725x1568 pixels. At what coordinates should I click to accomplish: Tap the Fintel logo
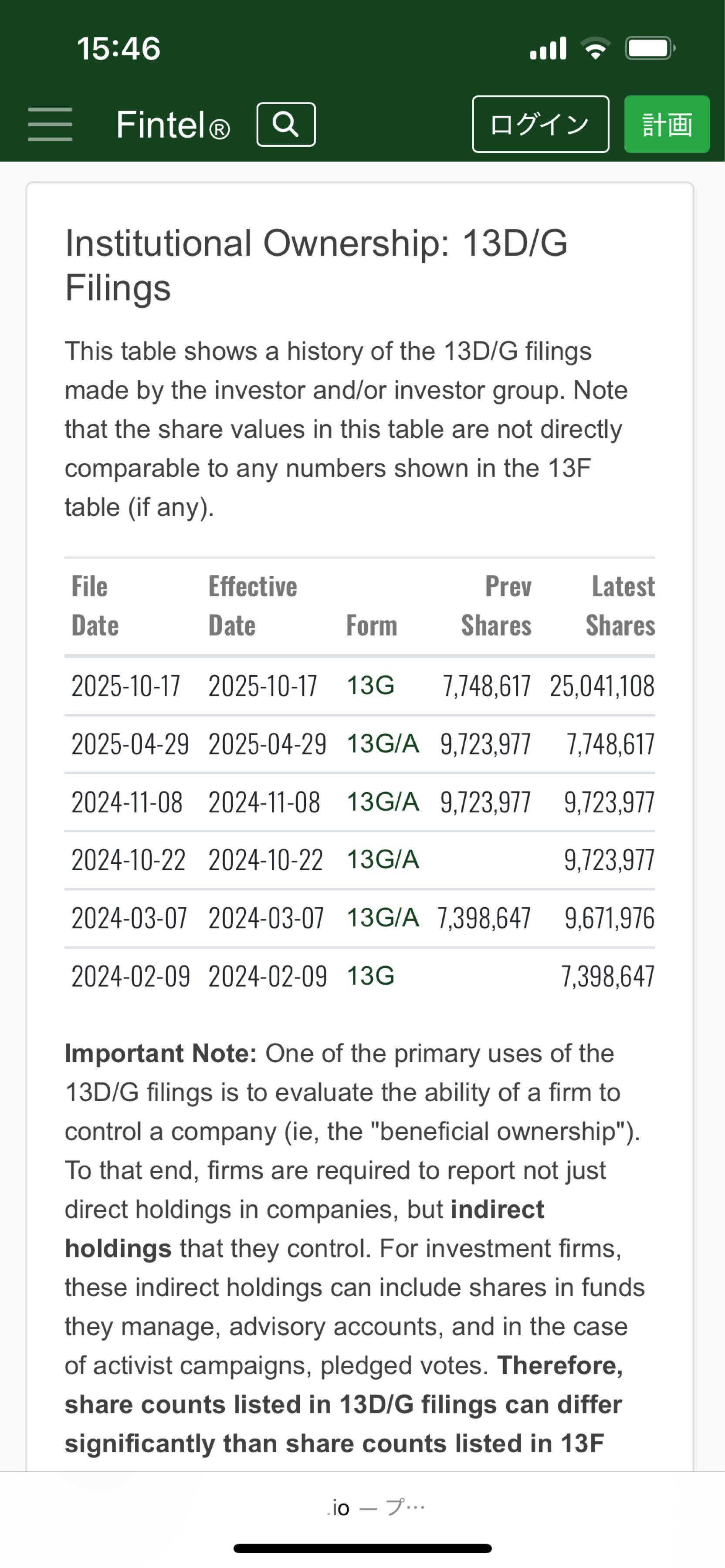tap(173, 125)
